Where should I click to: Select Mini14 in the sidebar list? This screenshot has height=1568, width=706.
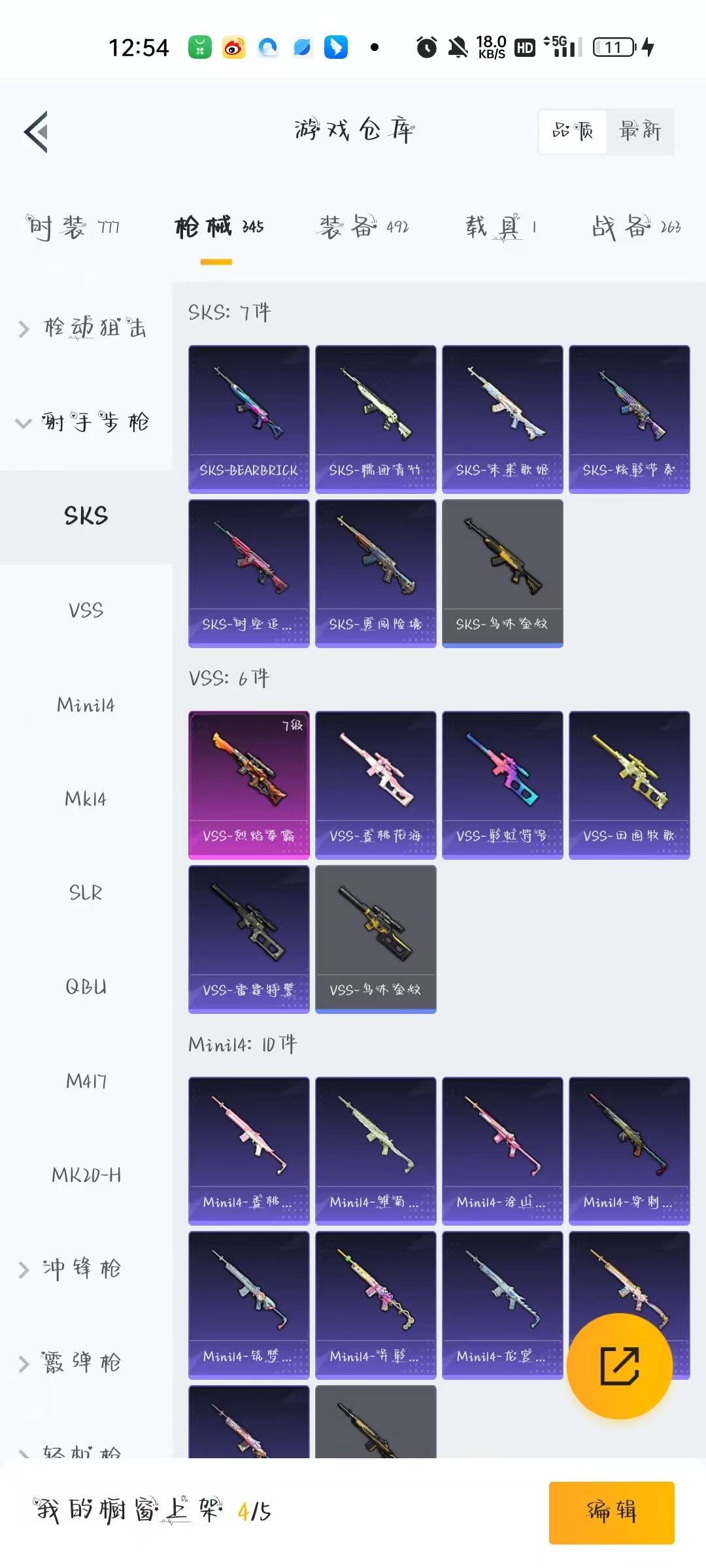(86, 705)
